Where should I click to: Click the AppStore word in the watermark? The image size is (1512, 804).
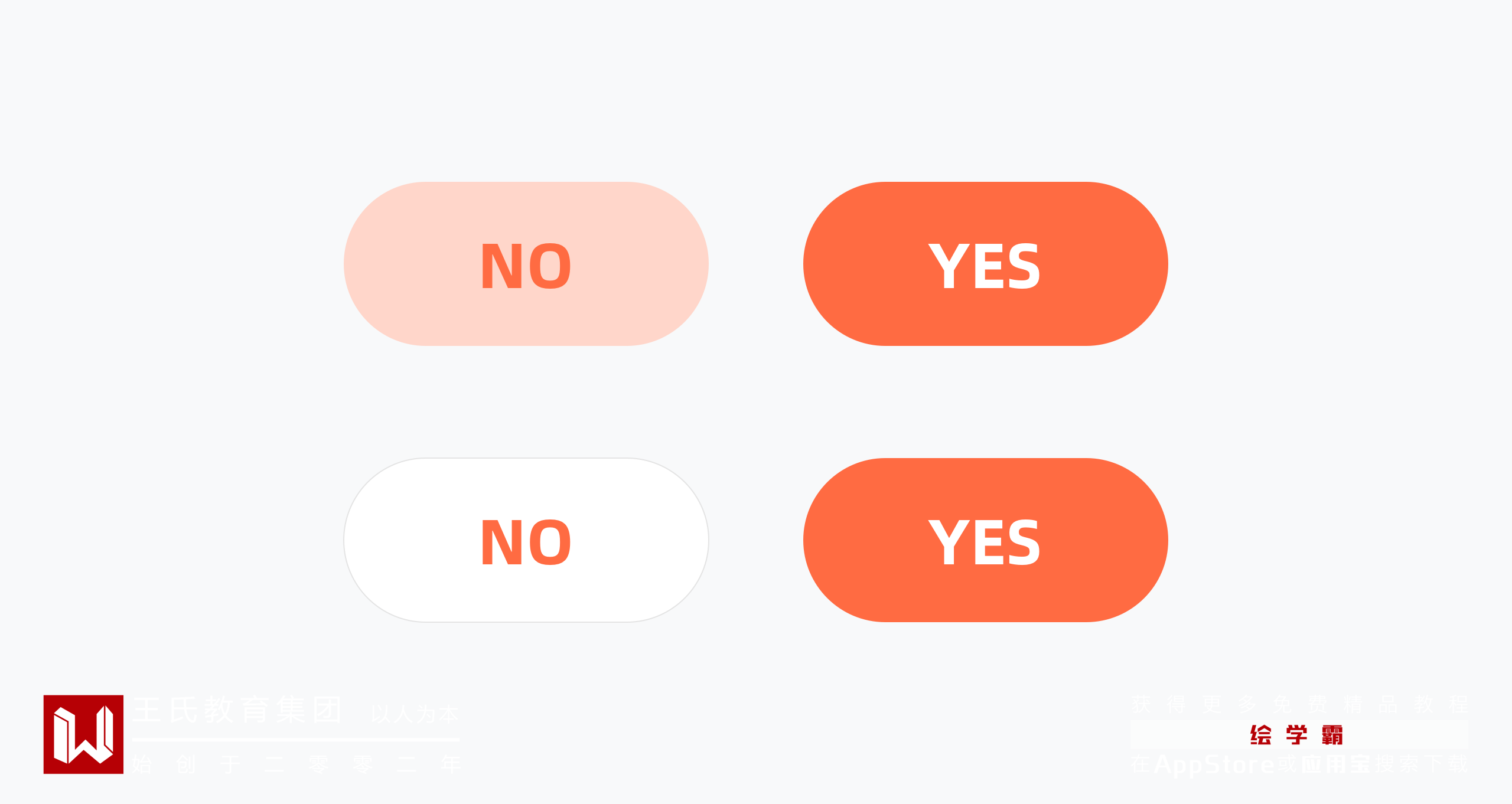point(1214,764)
